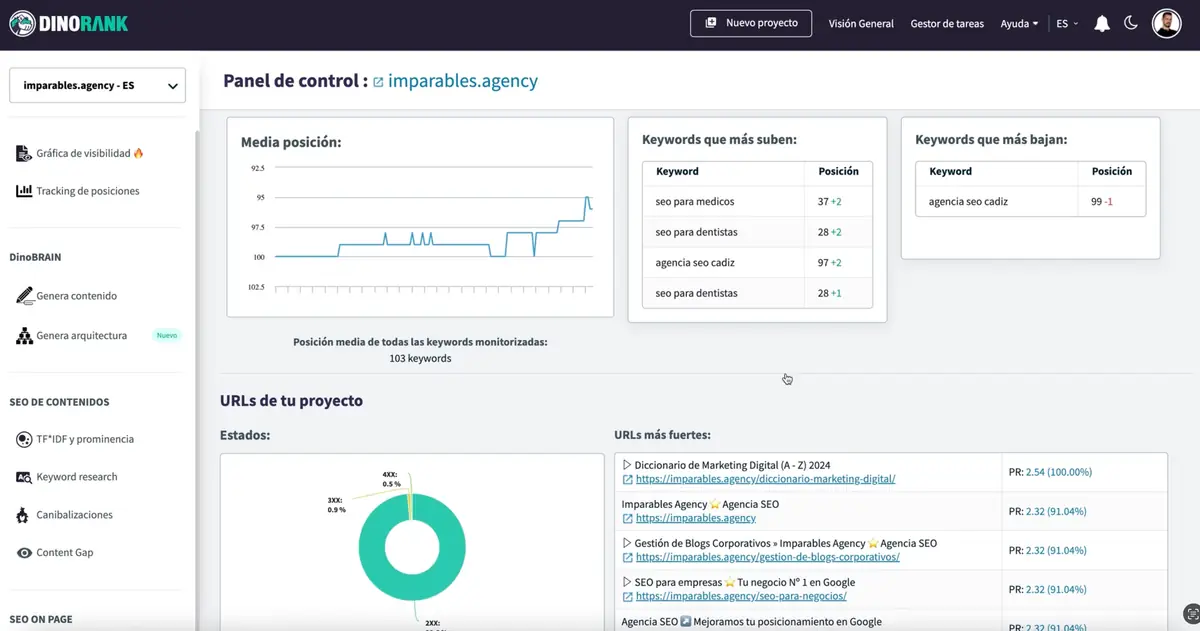1200x631 pixels.
Task: Open the ES language dropdown
Action: (1067, 23)
